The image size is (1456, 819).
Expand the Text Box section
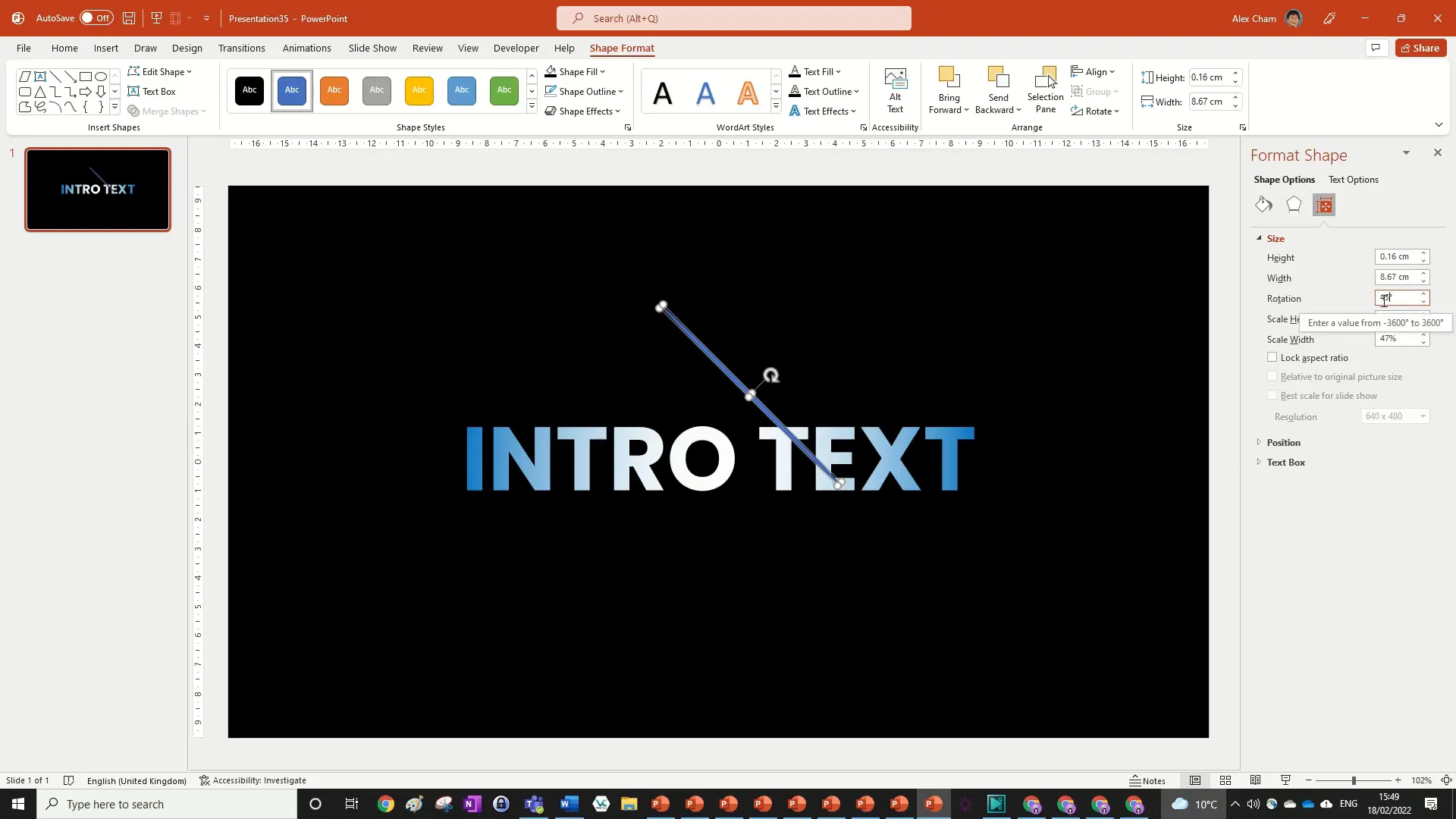(1285, 462)
